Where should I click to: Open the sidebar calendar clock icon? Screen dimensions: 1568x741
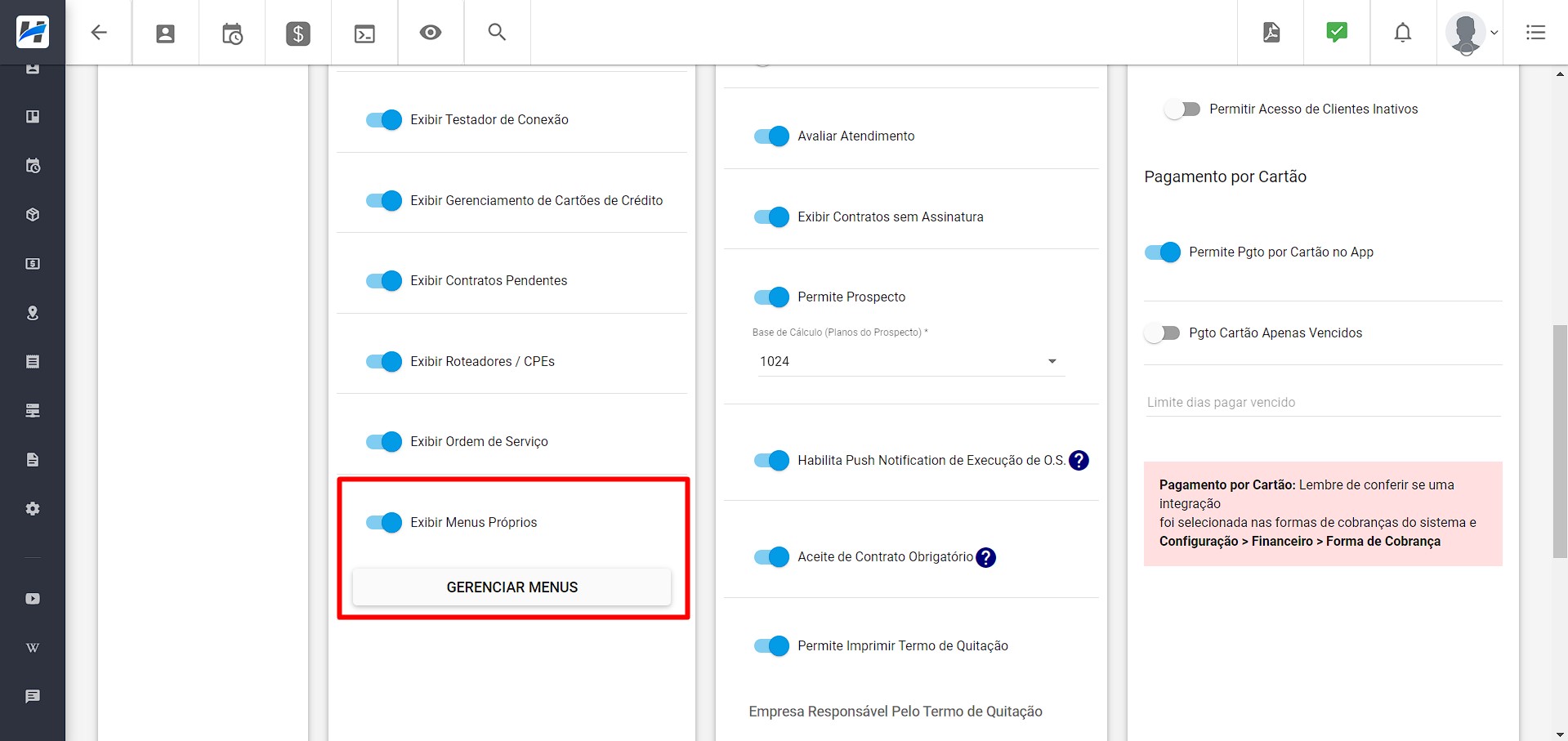coord(33,166)
